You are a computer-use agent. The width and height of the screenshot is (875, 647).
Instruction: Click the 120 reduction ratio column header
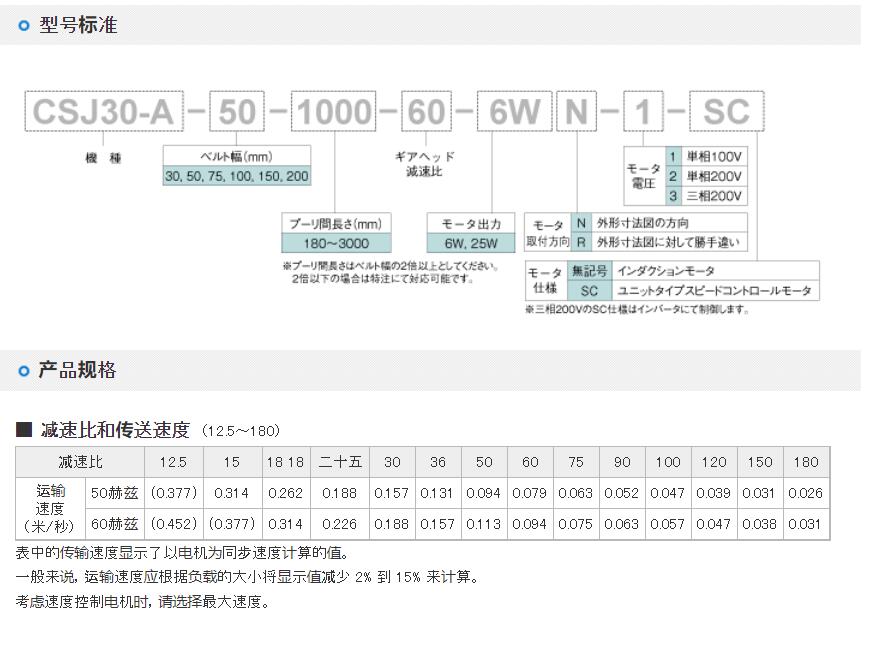pyautogui.click(x=714, y=462)
